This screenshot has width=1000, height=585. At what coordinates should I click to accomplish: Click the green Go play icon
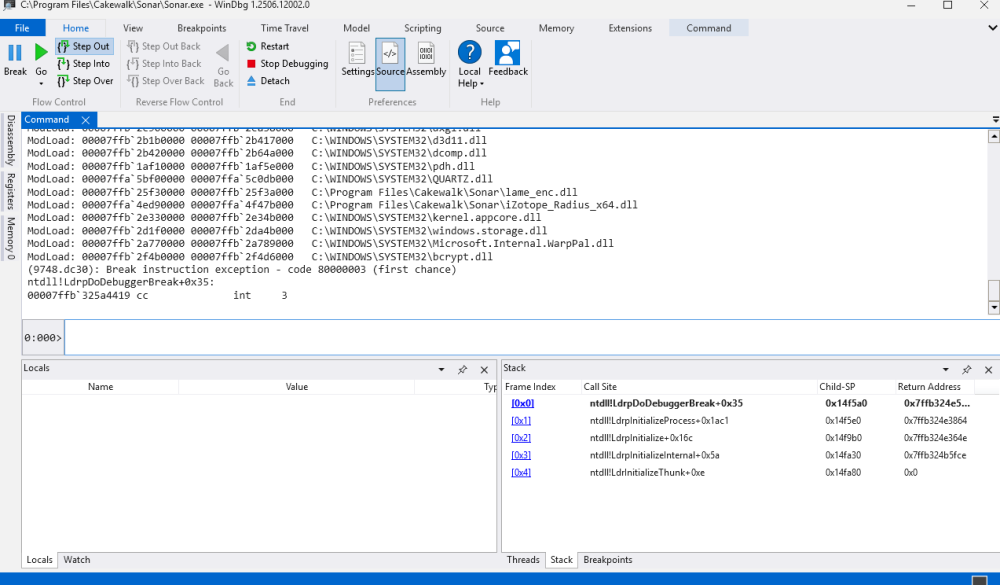[41, 52]
